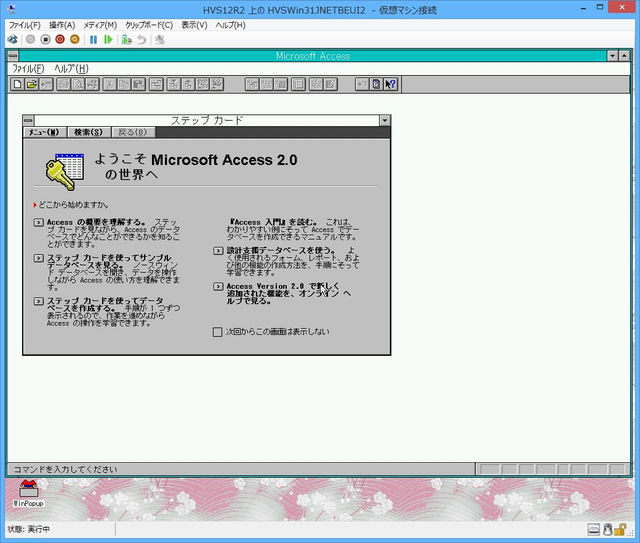
Task: Click the yellow key Access logo image
Action: 64,171
